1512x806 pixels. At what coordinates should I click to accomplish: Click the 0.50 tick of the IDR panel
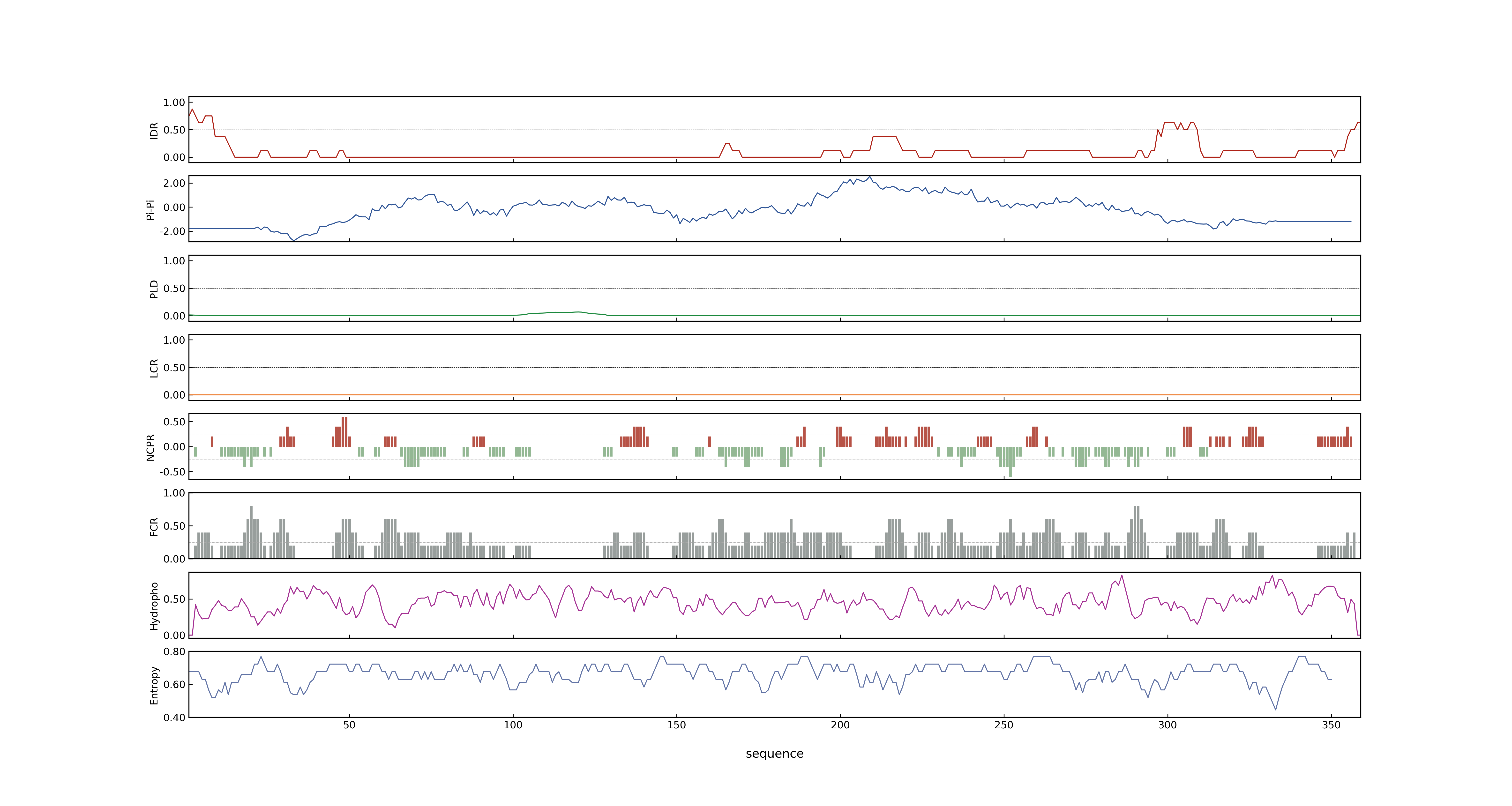tap(174, 130)
